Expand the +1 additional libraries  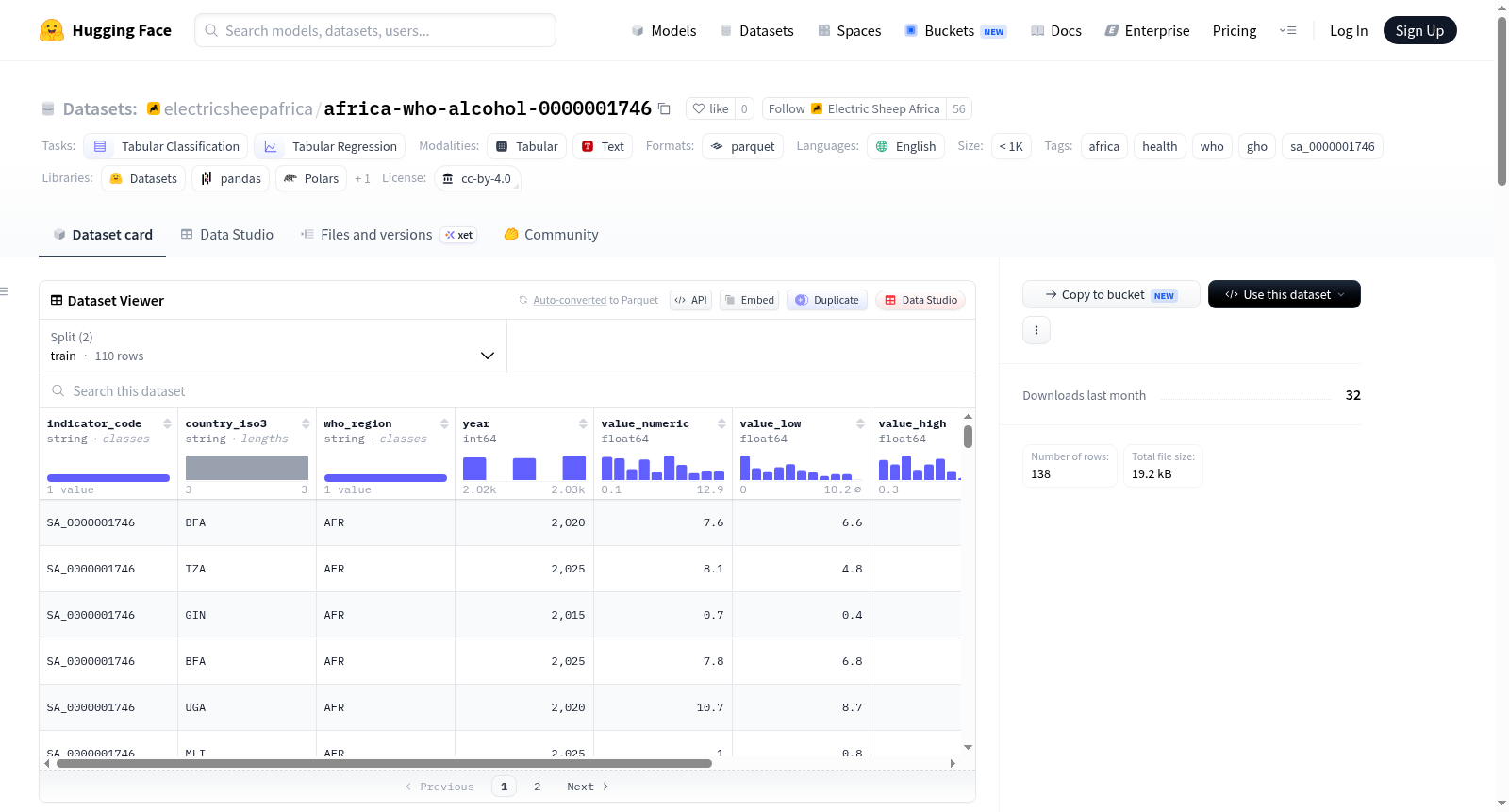point(362,178)
